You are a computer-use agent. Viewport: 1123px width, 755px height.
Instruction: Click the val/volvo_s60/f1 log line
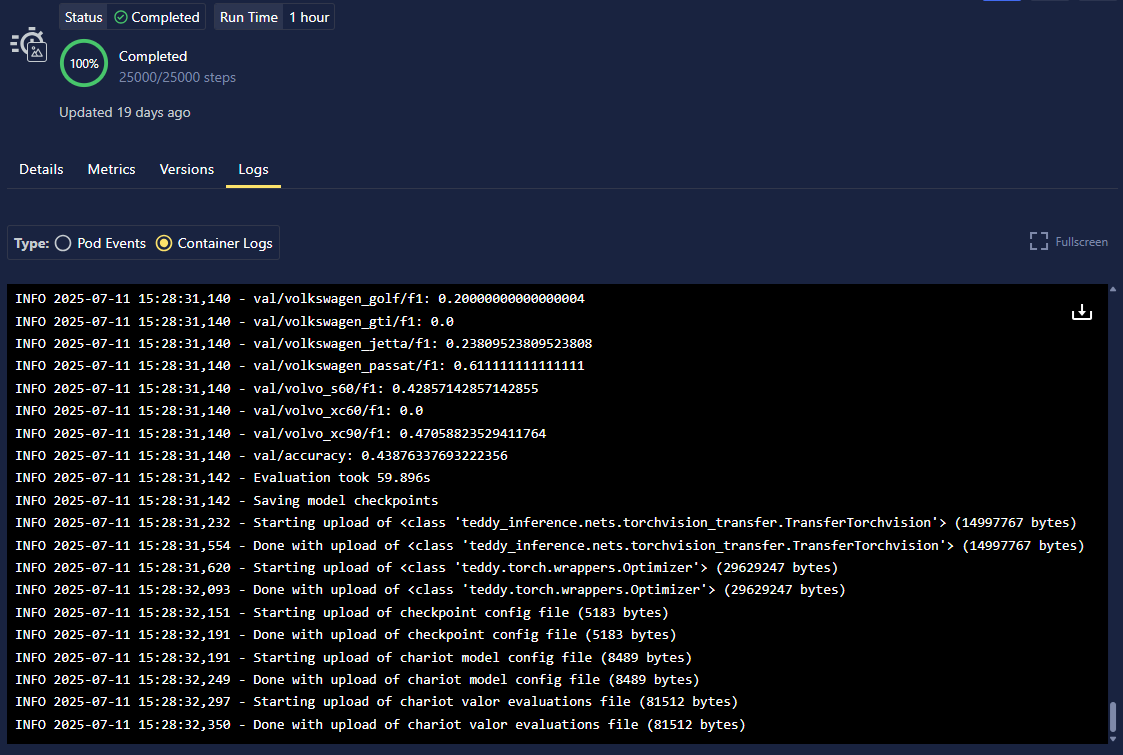click(276, 389)
